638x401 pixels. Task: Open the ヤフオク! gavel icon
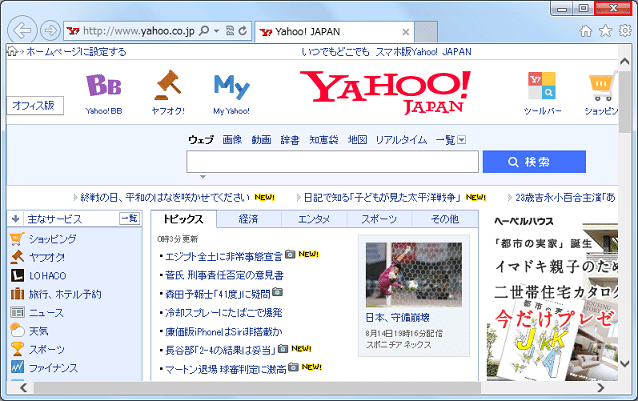pyautogui.click(x=168, y=85)
